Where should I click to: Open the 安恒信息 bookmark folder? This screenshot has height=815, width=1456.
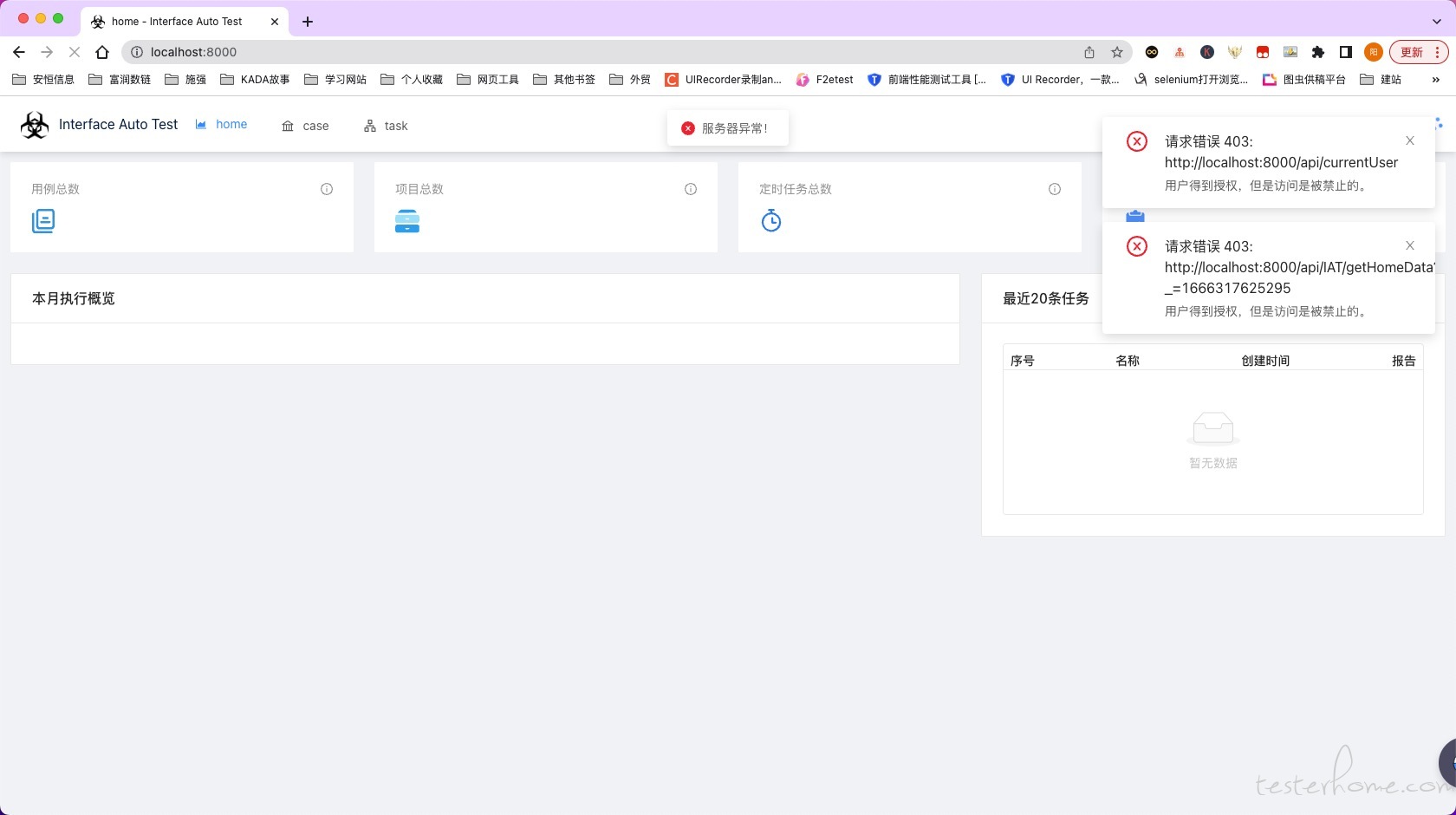tap(43, 80)
